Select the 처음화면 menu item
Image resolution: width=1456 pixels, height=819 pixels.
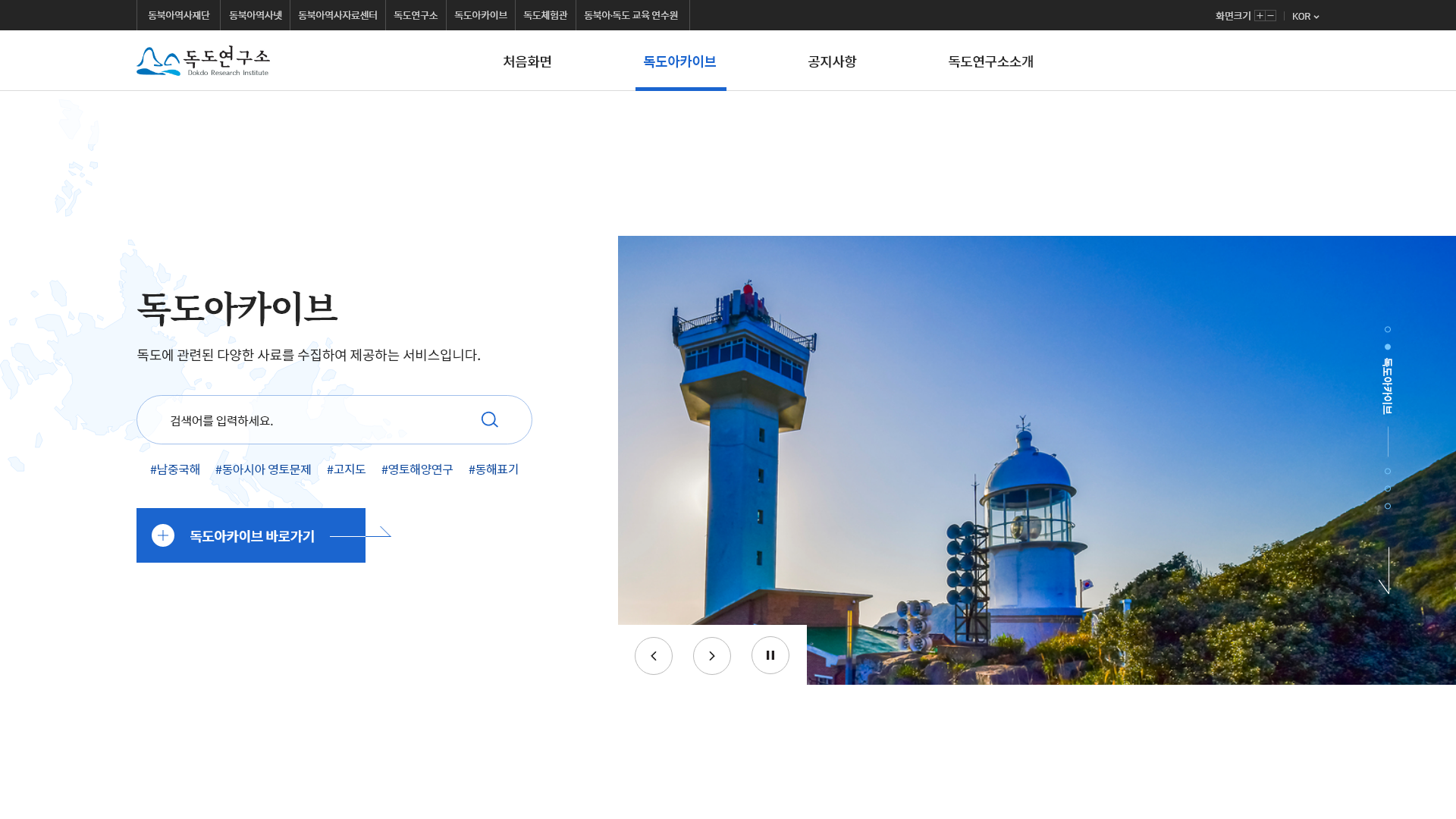pos(527,61)
